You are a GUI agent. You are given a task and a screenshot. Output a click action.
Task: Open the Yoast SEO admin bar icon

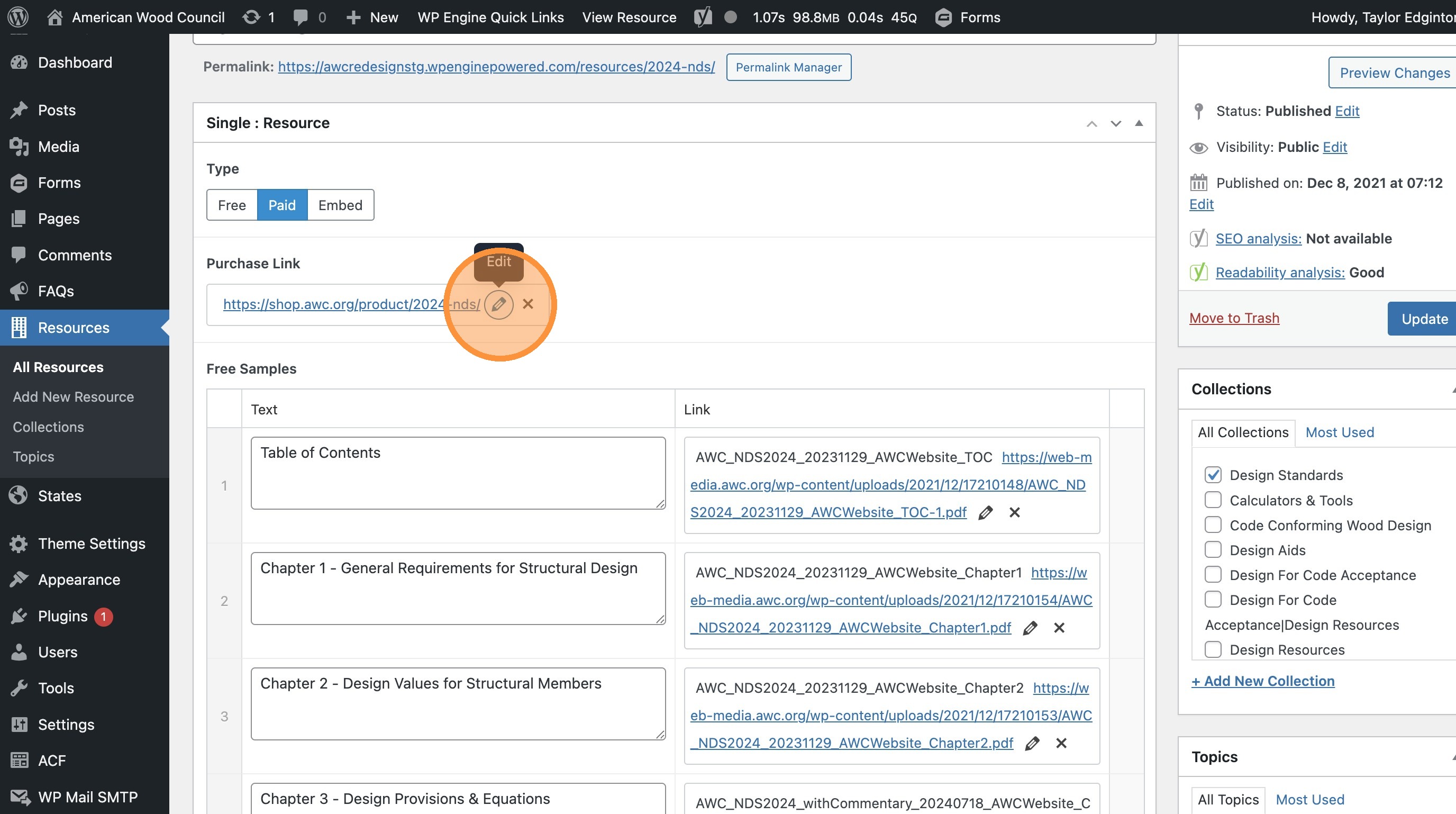[x=703, y=17]
